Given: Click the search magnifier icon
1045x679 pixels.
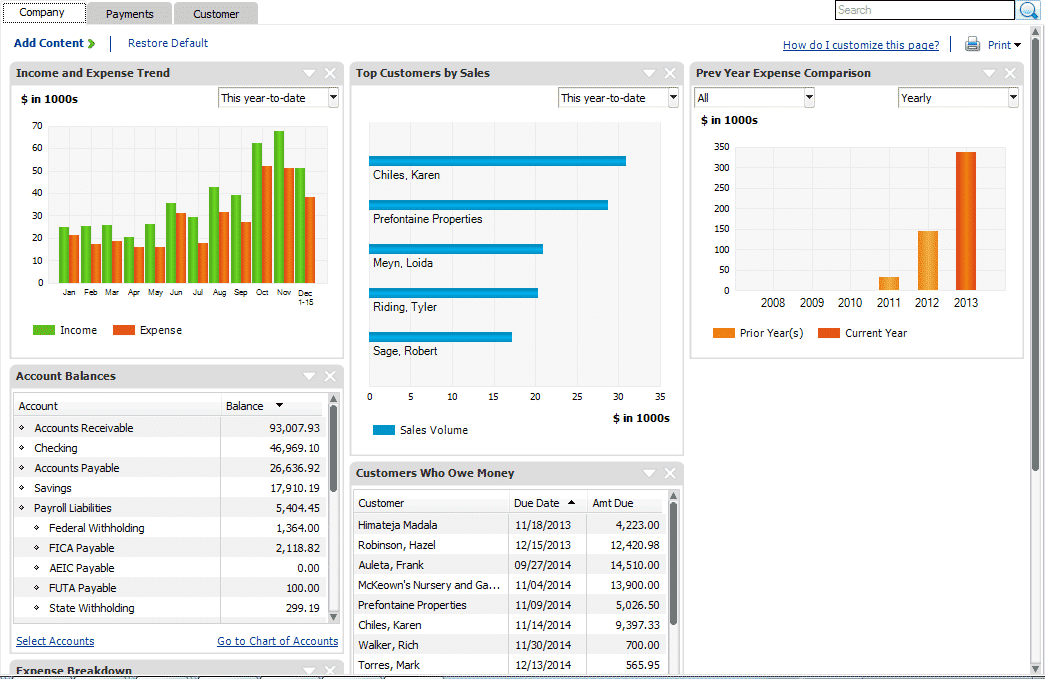Looking at the screenshot, I should click(1028, 10).
